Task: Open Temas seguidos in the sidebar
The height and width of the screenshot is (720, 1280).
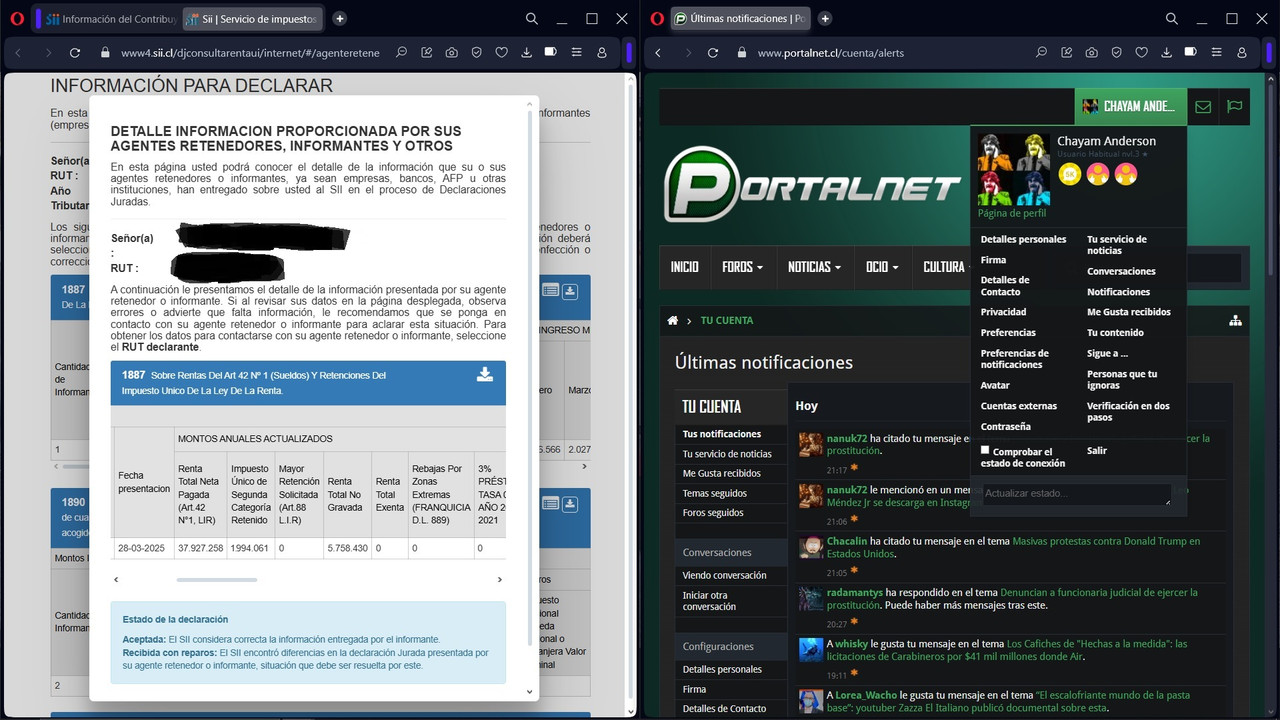Action: pyautogui.click(x=714, y=493)
